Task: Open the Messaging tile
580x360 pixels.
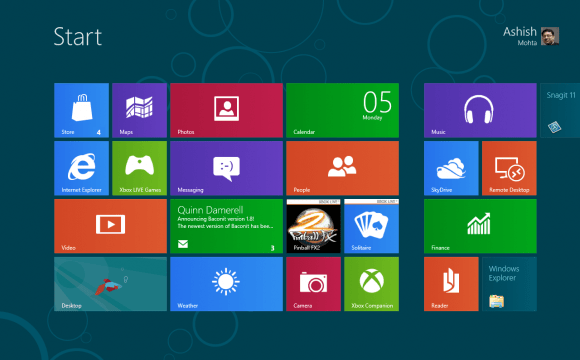Action: click(x=226, y=168)
